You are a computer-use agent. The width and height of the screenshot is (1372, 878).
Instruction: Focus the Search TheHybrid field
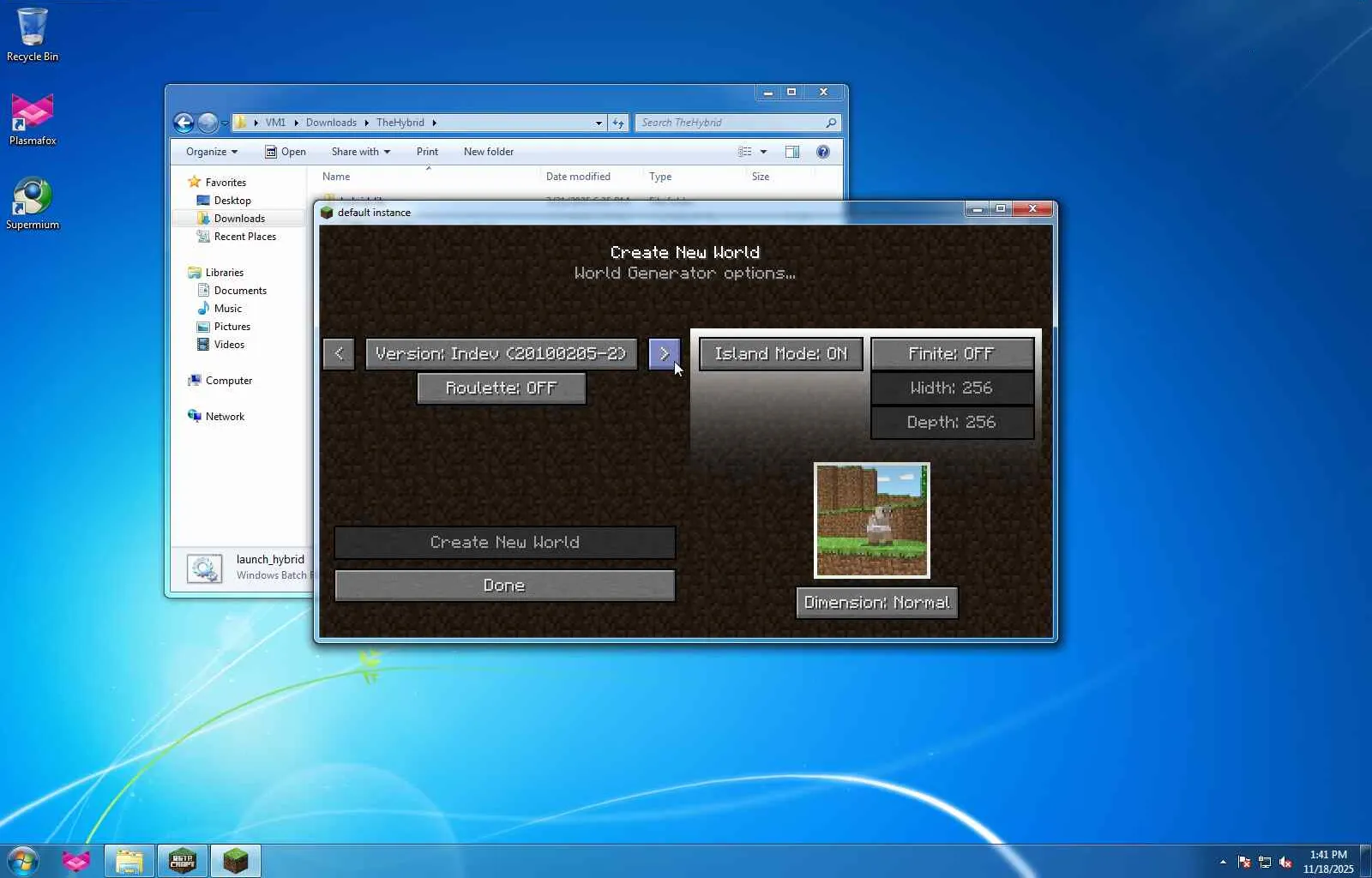pos(737,123)
